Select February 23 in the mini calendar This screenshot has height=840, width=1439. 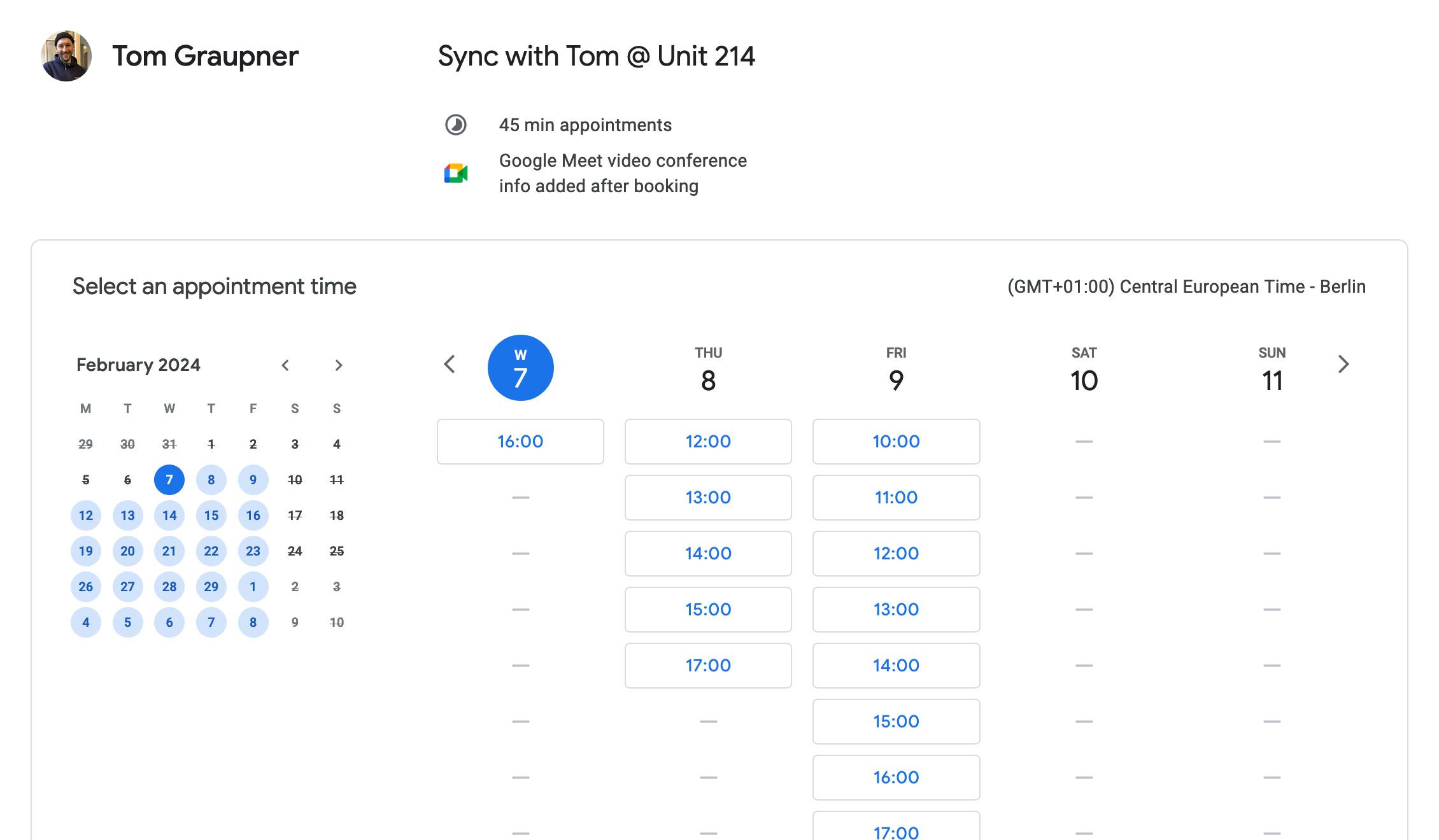click(x=253, y=551)
